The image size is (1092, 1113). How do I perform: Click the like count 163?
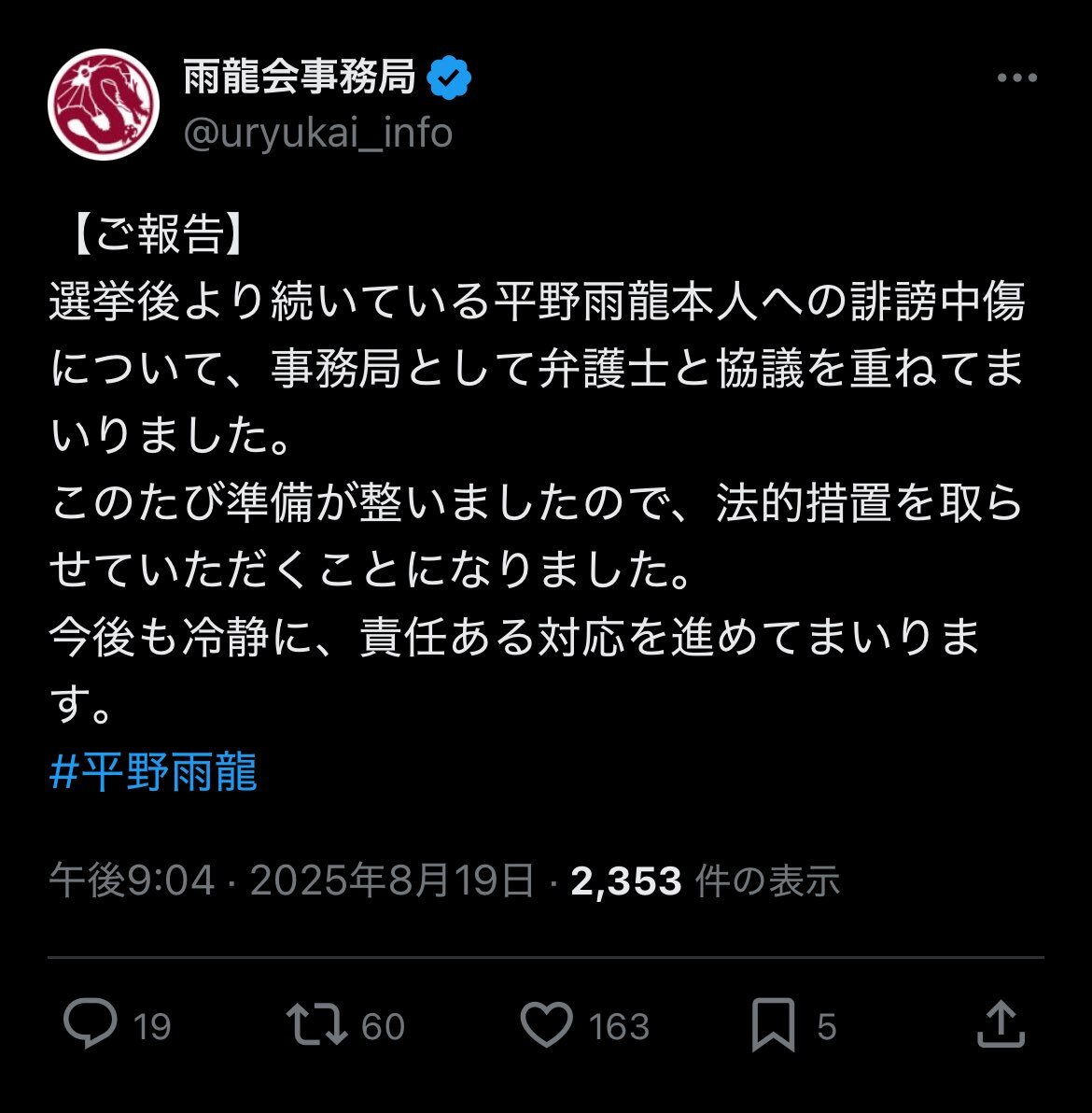pyautogui.click(x=619, y=1026)
